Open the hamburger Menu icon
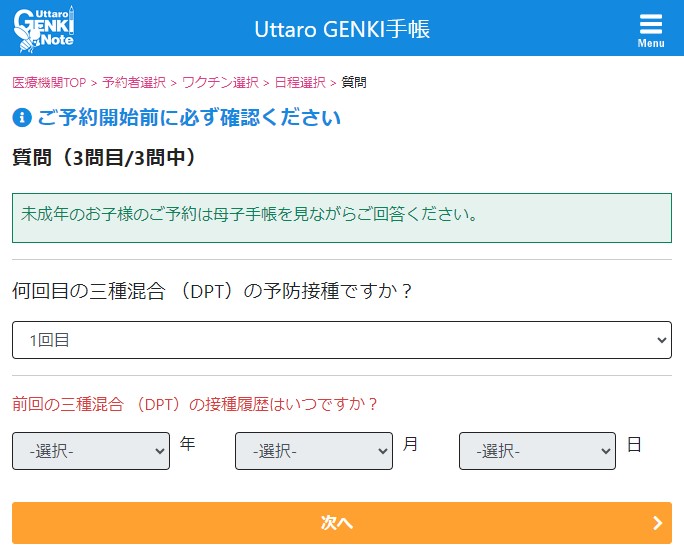The height and width of the screenshot is (558, 684). [x=651, y=30]
